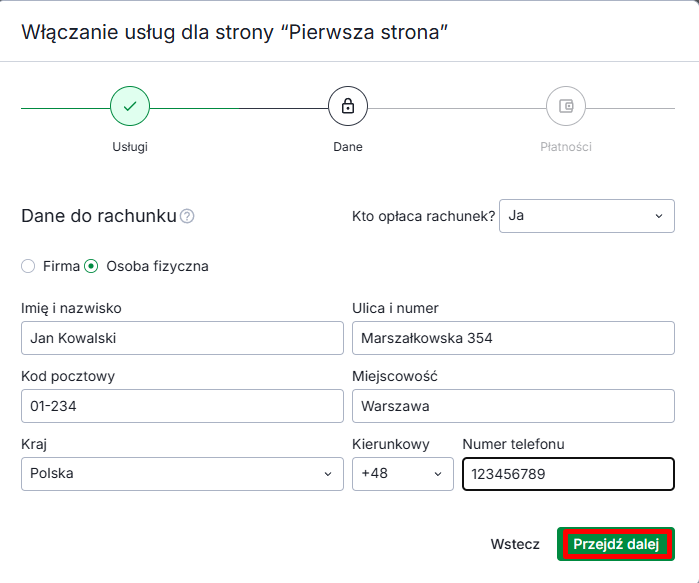Go to the Usługi step label
The height and width of the screenshot is (583, 699).
pos(130,146)
